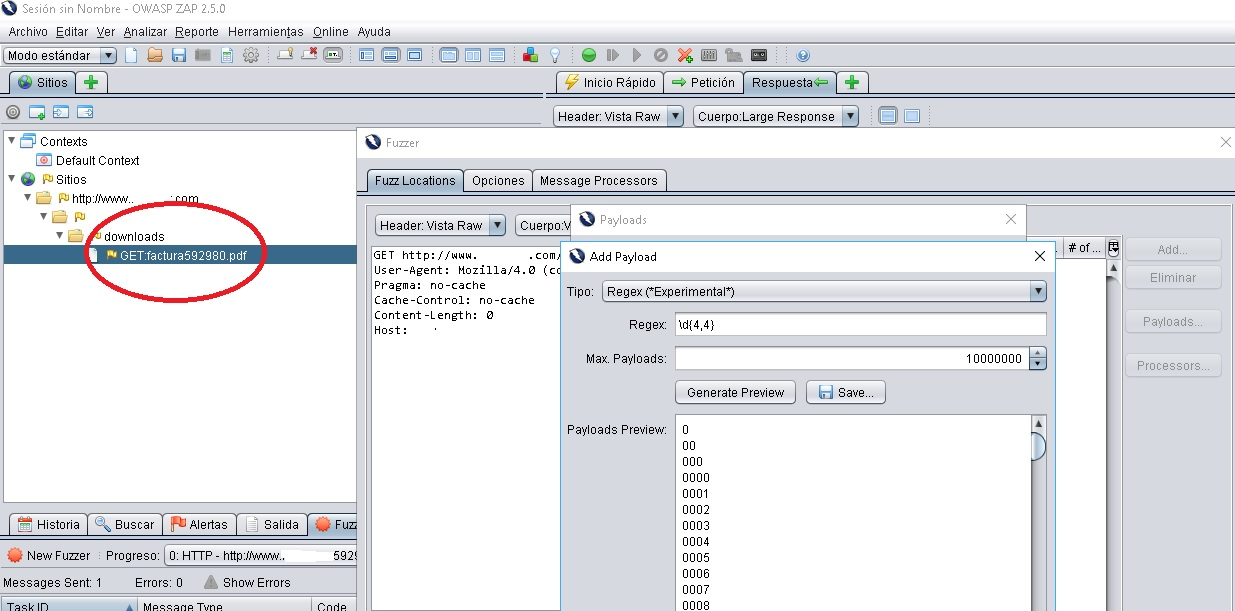
Task: Increase Max. Payloads with the up stepper
Action: pyautogui.click(x=1038, y=353)
